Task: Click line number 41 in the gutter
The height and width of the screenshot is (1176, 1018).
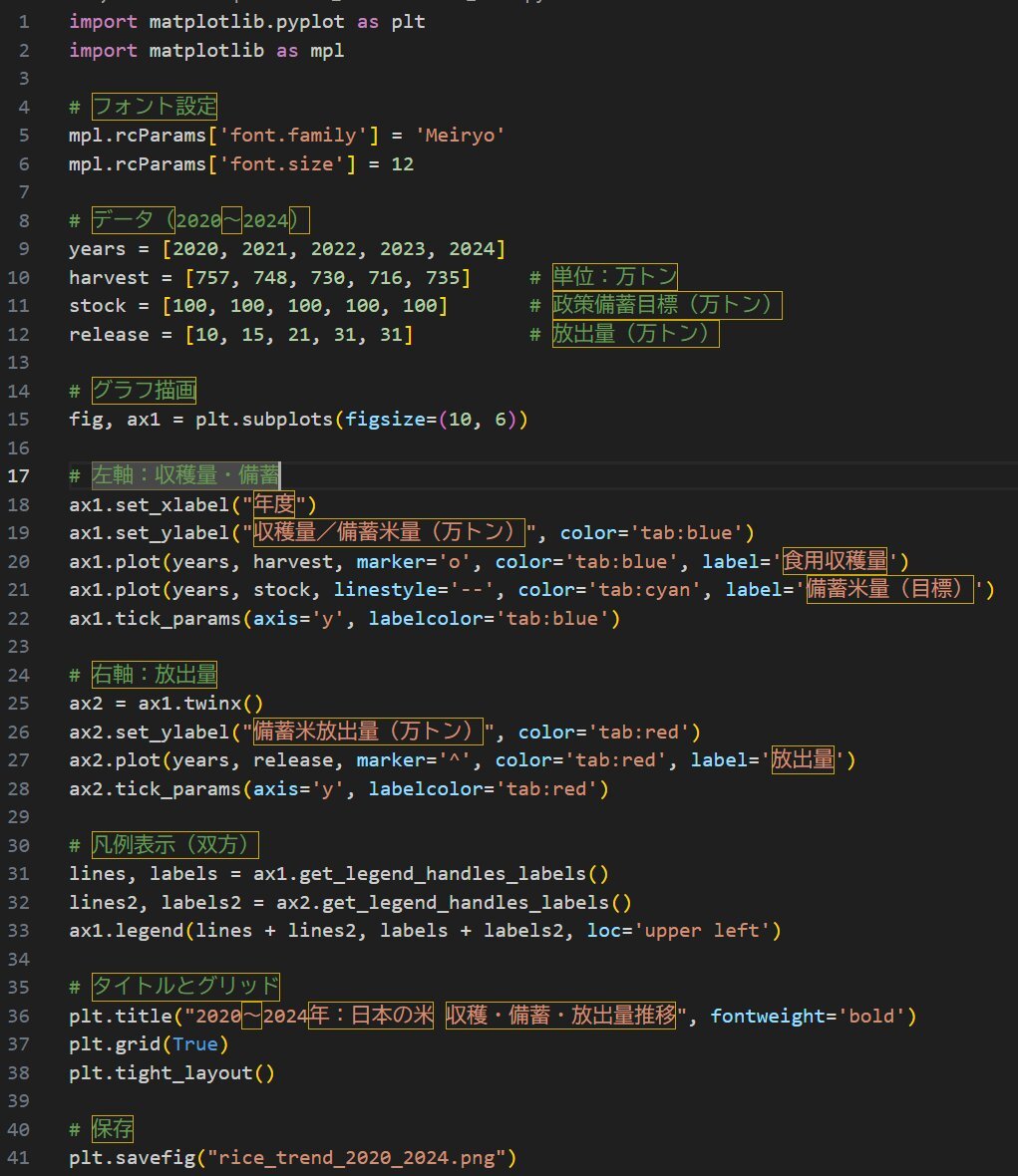Action: (x=19, y=1158)
